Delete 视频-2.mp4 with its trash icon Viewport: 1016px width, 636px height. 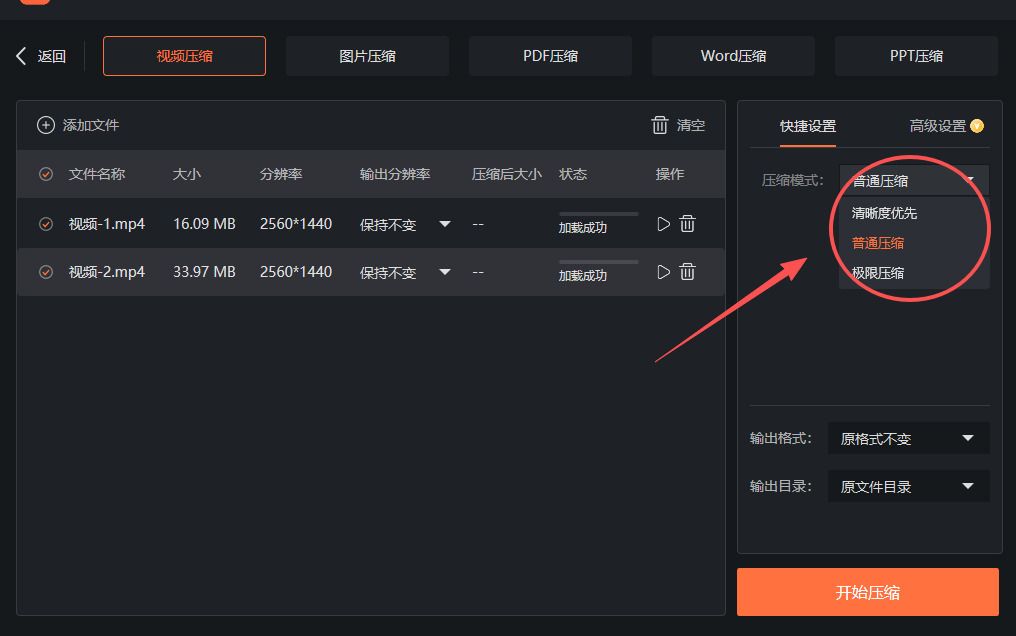687,272
